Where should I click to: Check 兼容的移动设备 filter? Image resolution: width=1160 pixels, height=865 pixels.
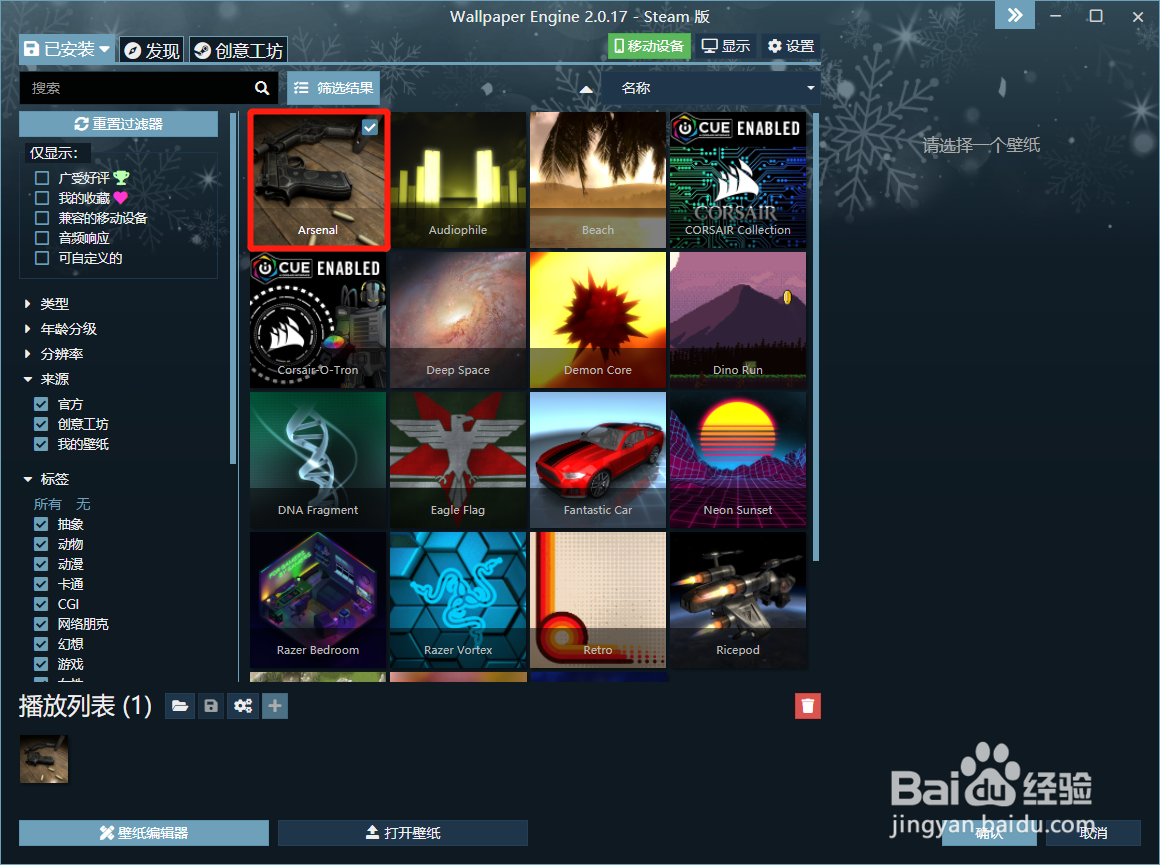coord(42,218)
